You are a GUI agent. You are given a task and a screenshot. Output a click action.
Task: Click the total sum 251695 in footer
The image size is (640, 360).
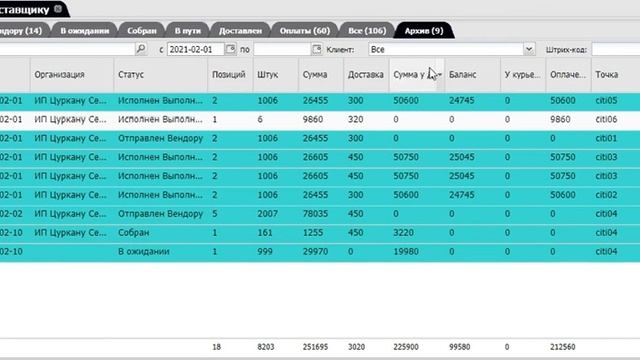(315, 347)
